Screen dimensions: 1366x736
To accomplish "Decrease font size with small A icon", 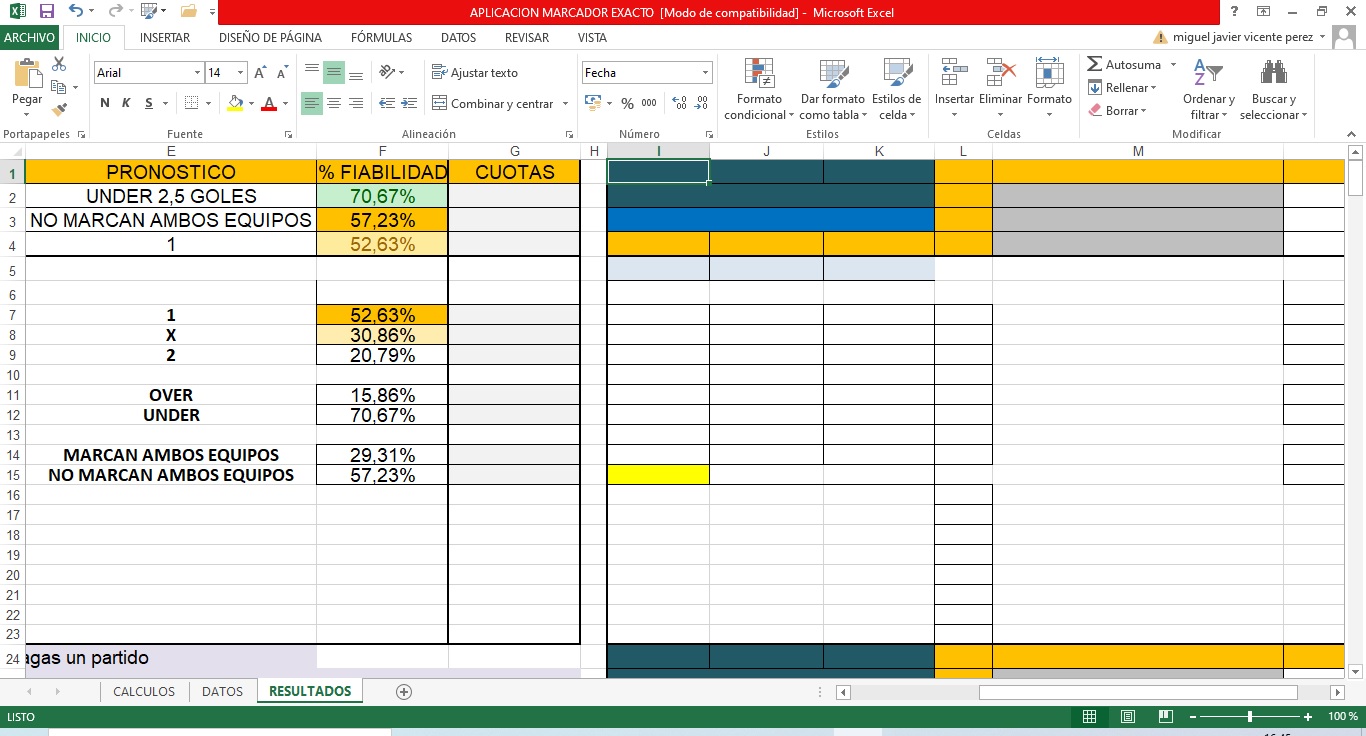I will (282, 73).
